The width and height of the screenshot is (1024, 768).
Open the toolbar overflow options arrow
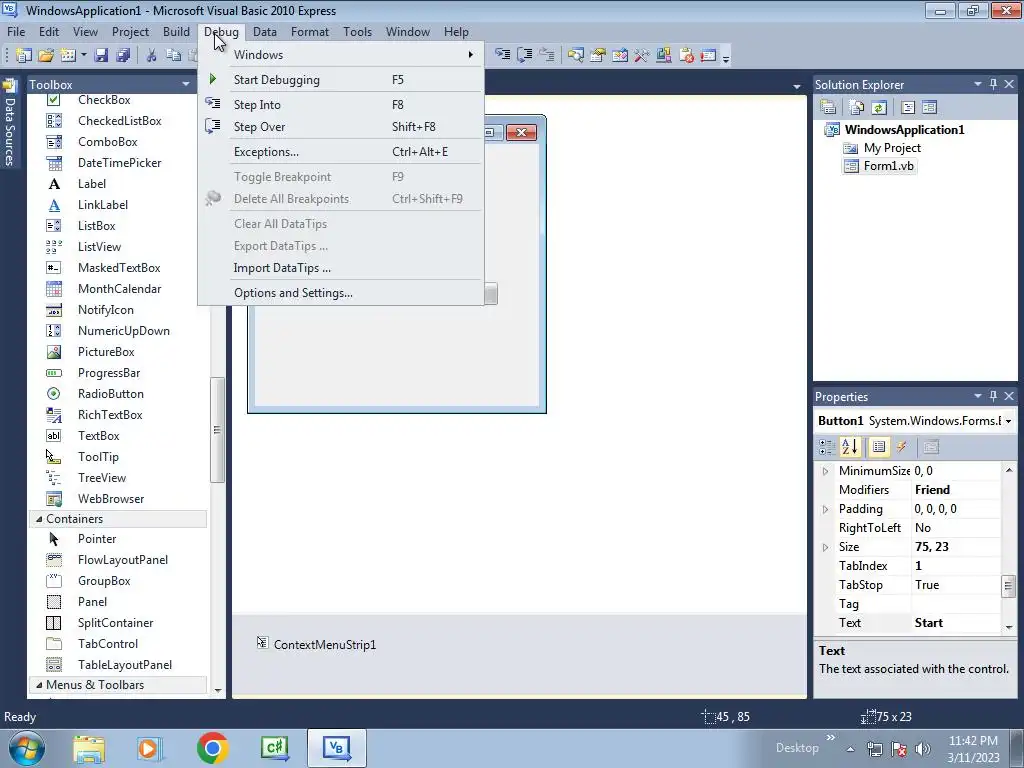tap(726, 57)
